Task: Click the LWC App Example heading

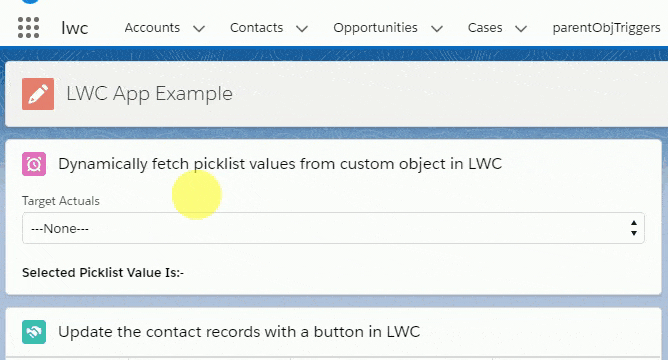Action: [x=150, y=94]
